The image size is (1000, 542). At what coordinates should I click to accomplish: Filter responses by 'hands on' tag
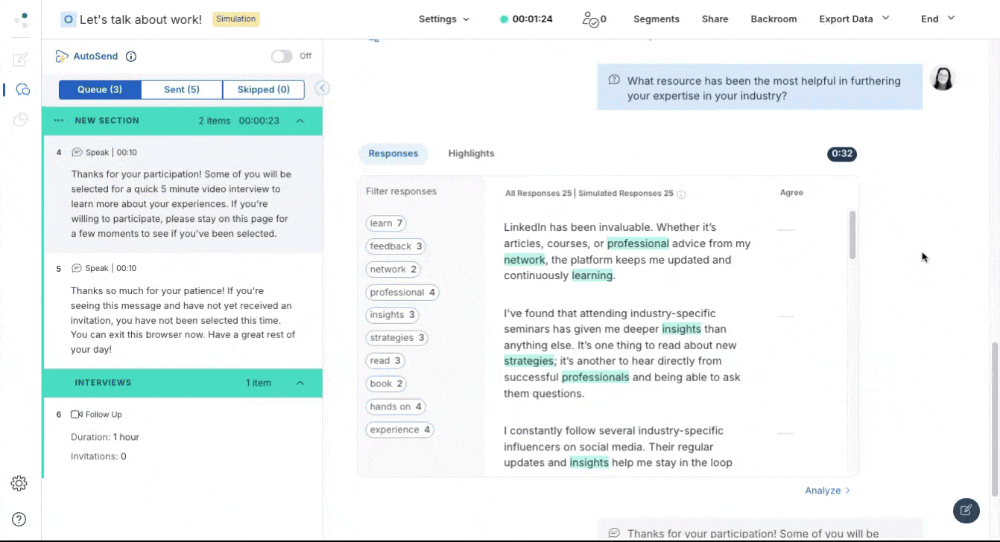[396, 407]
